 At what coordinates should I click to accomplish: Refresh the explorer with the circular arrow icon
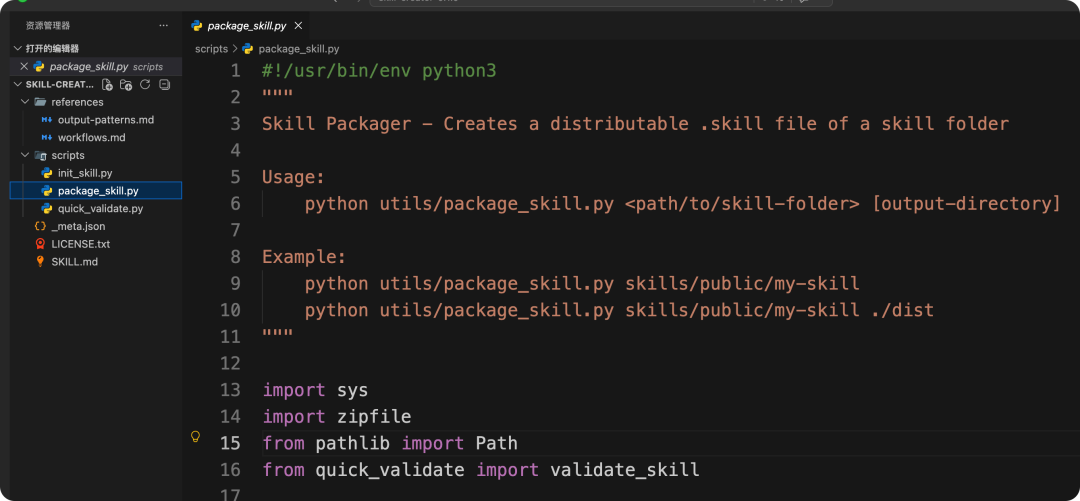[x=145, y=85]
